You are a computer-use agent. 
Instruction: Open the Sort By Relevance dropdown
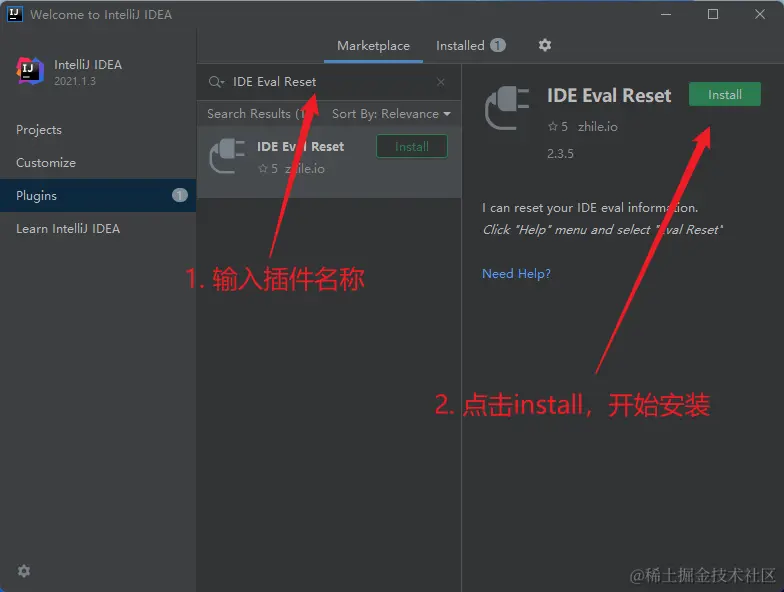(x=391, y=114)
